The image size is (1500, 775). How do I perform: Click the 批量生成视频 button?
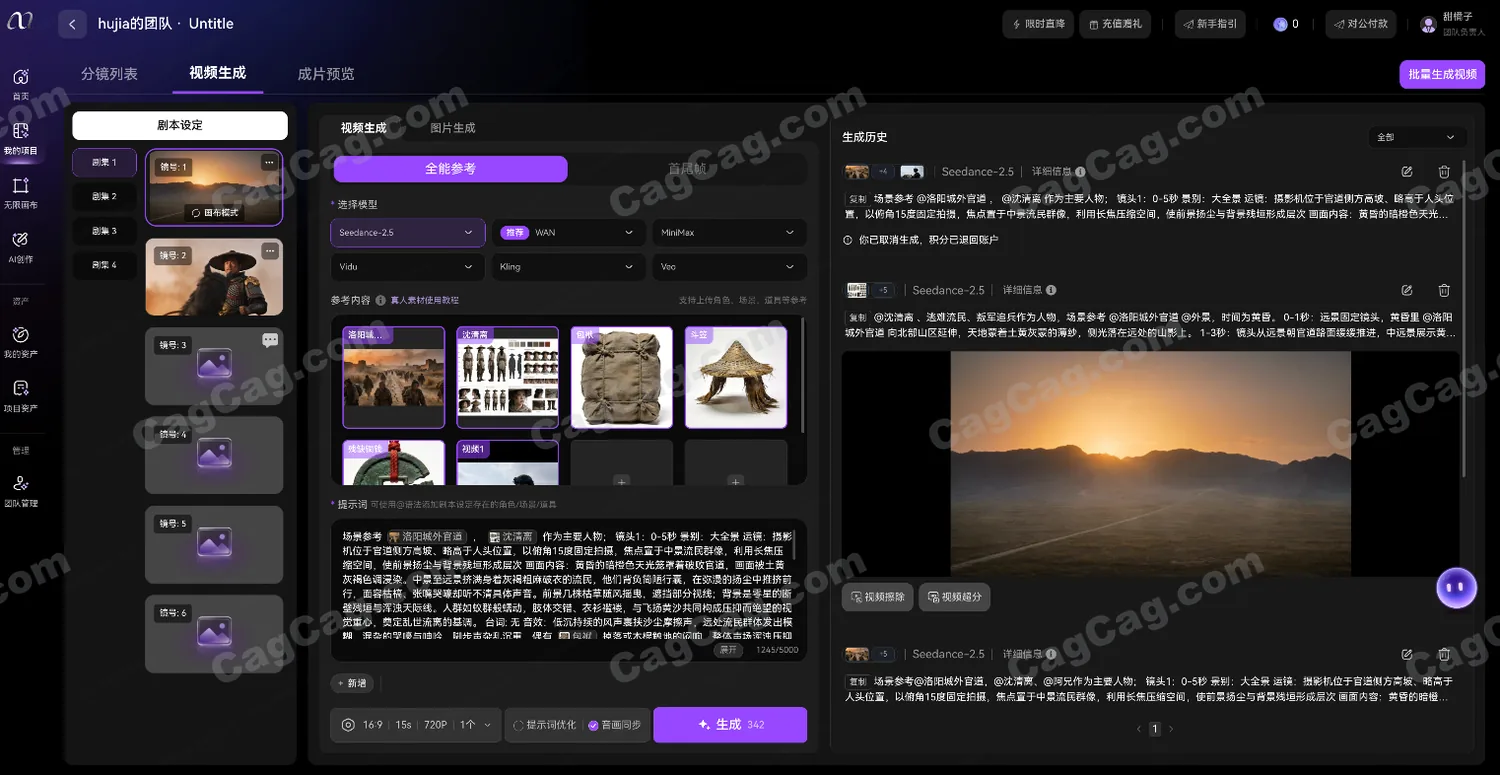(1442, 74)
